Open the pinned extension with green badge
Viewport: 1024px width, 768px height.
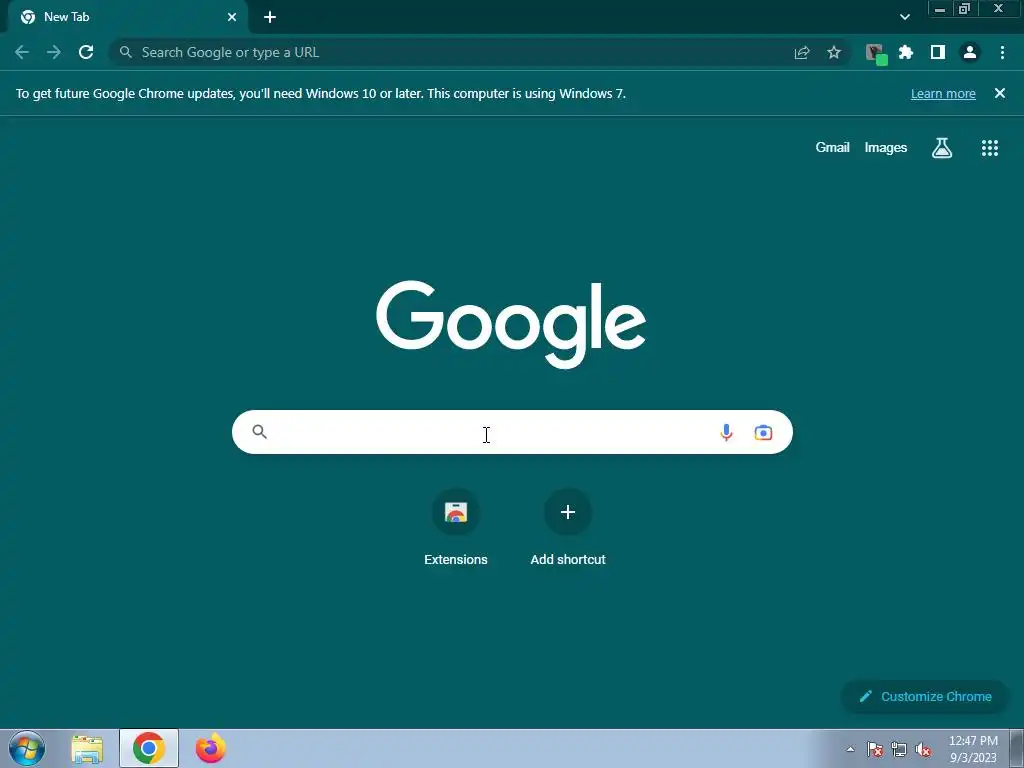[x=876, y=54]
